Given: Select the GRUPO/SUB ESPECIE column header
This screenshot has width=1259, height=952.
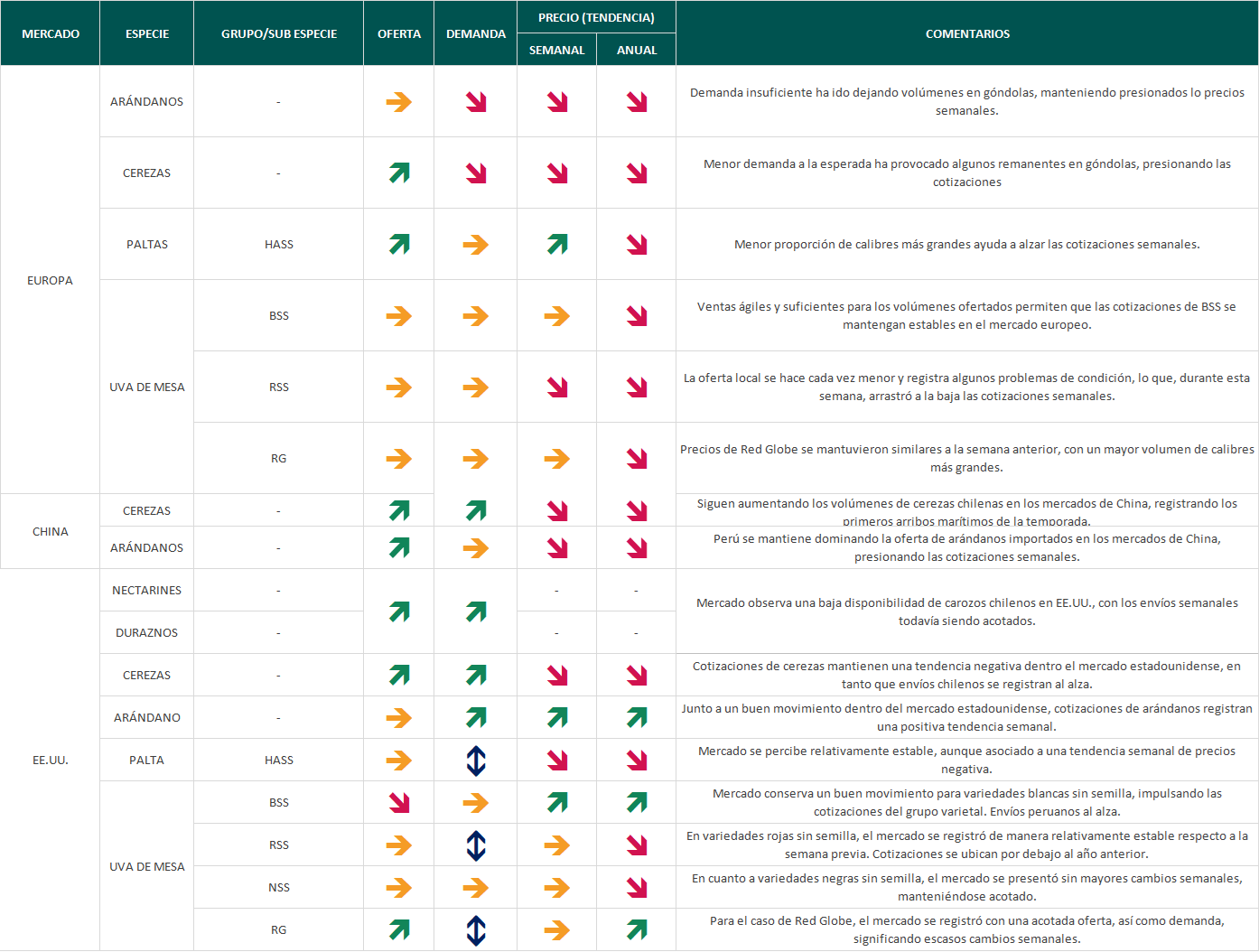Looking at the screenshot, I should 279,33.
